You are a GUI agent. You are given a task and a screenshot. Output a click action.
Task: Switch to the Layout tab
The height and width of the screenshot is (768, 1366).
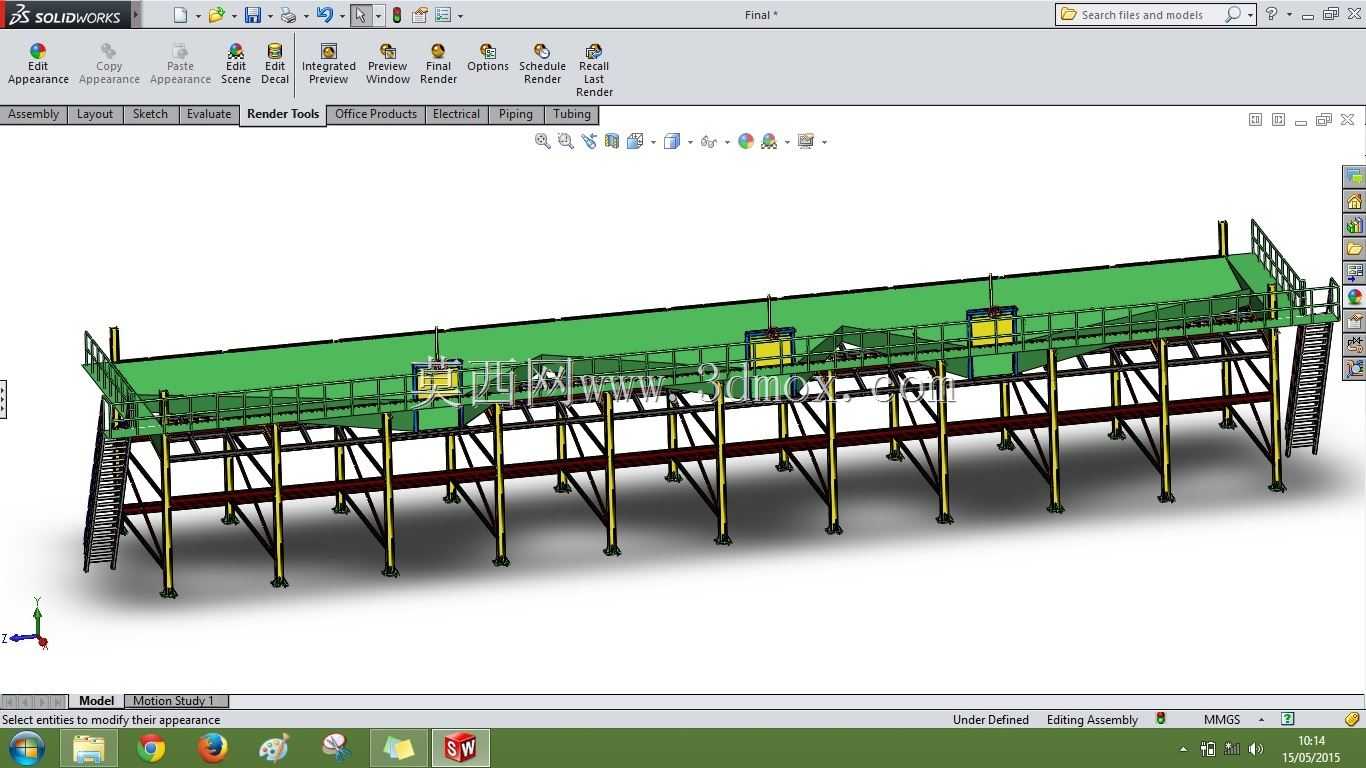[x=95, y=114]
